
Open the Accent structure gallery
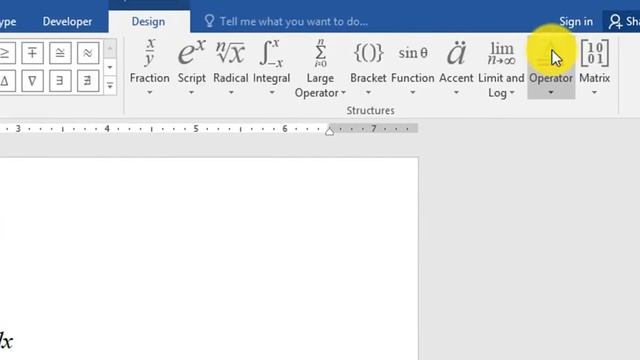point(456,67)
